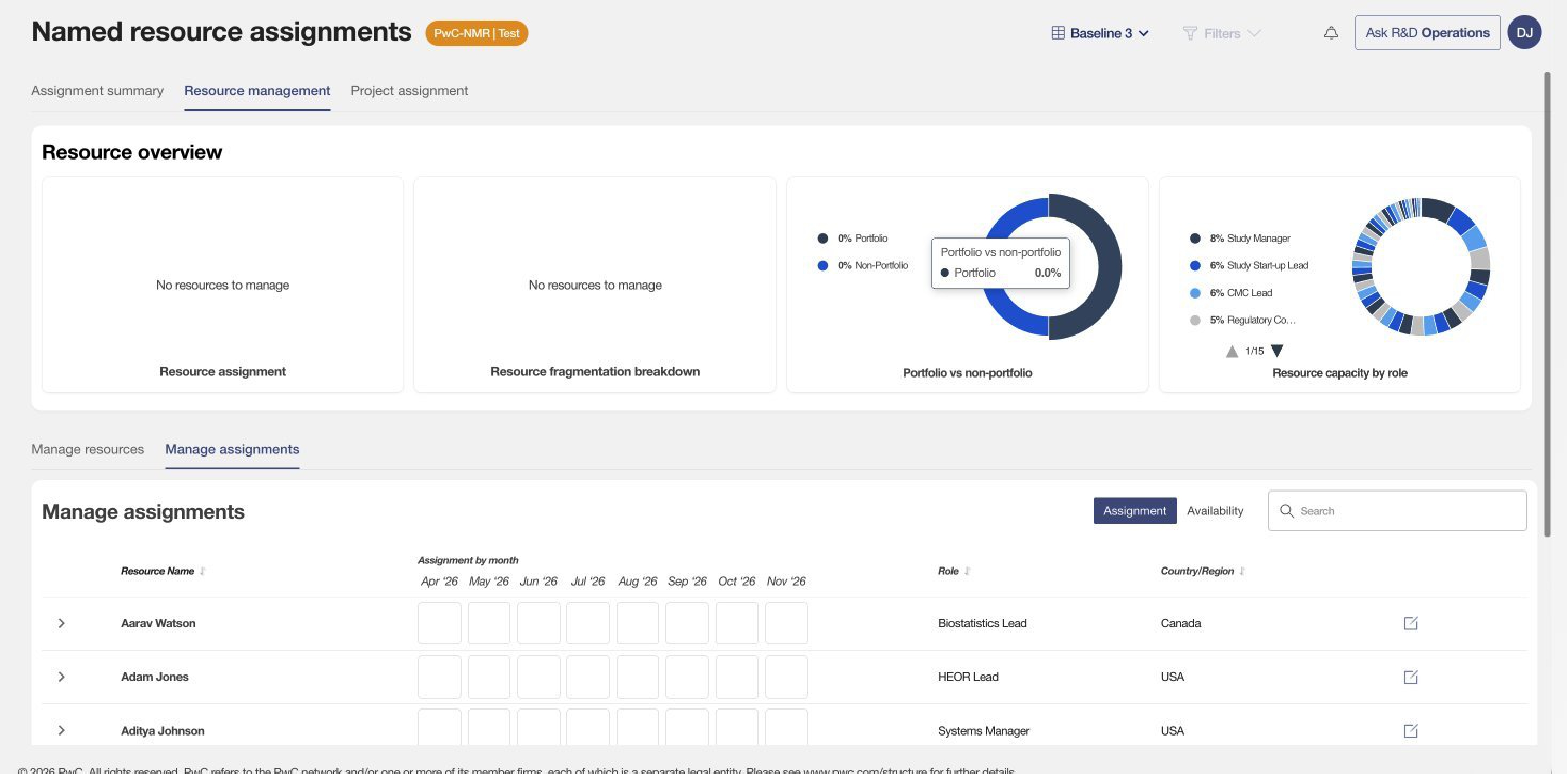The image size is (1568, 774).
Task: Click Ask R&D Operations button
Action: coord(1427,33)
